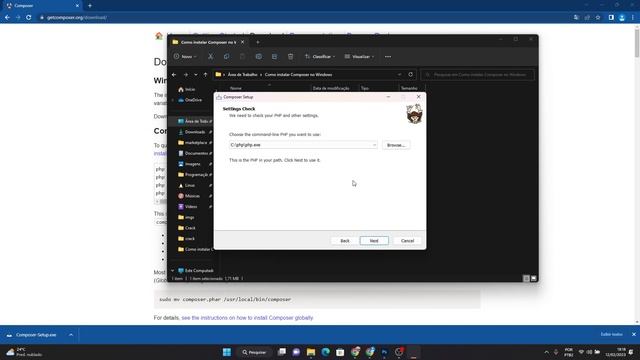Click Pesquisar taskbar search box
This screenshot has height=360, width=640.
pos(254,352)
